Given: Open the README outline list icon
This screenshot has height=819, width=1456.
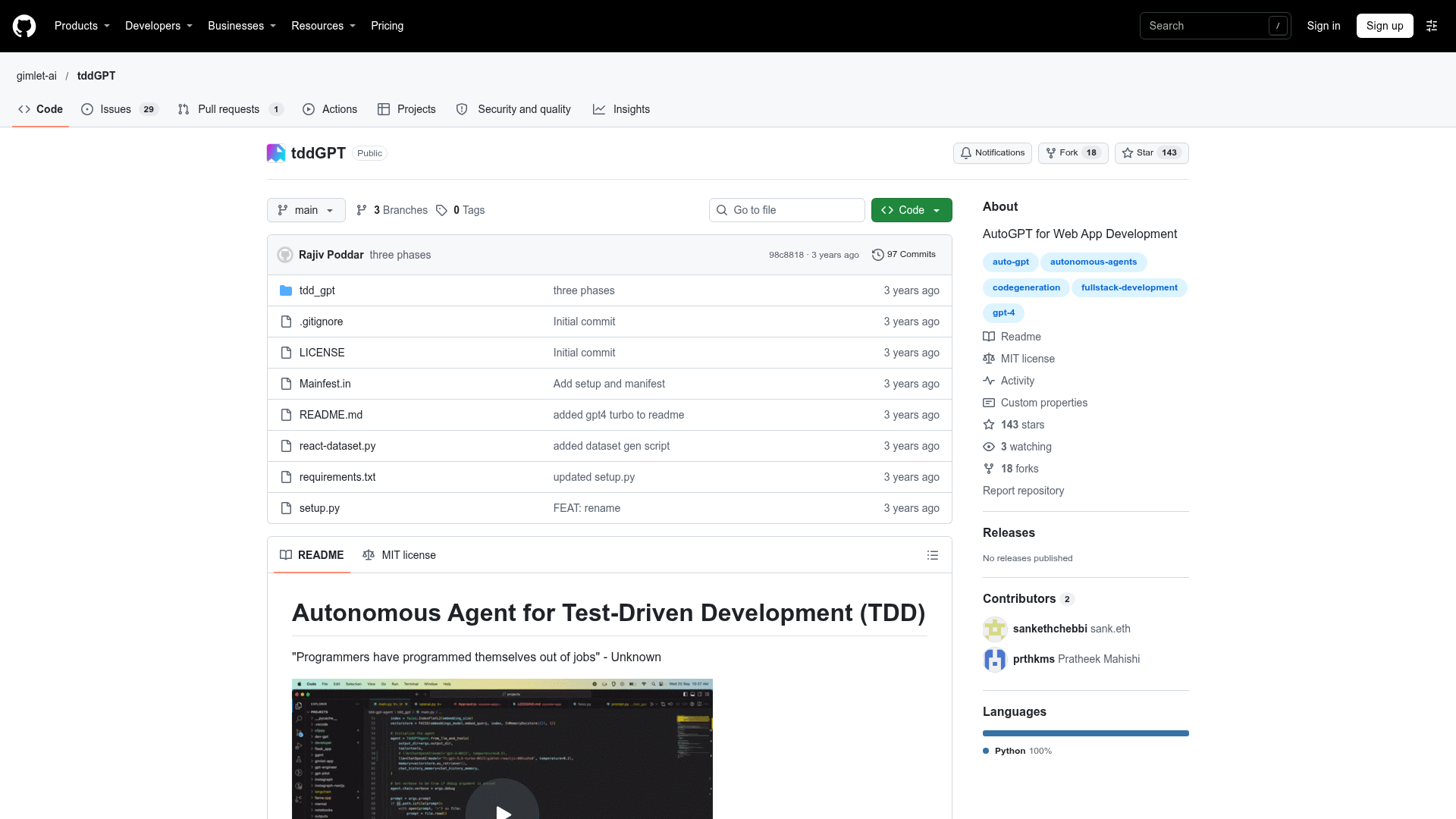Looking at the screenshot, I should [x=933, y=555].
